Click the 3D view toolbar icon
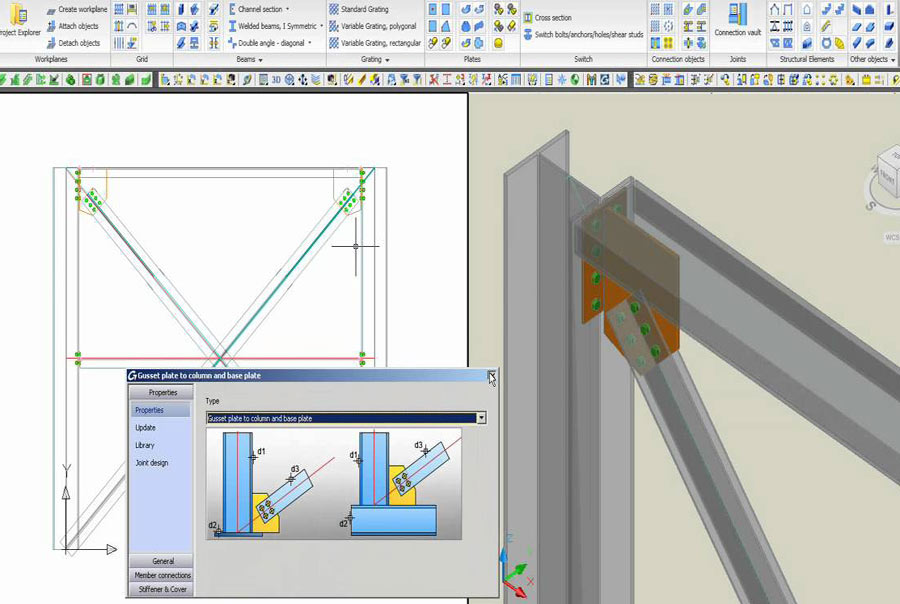Viewport: 900px width, 604px height. (274, 80)
